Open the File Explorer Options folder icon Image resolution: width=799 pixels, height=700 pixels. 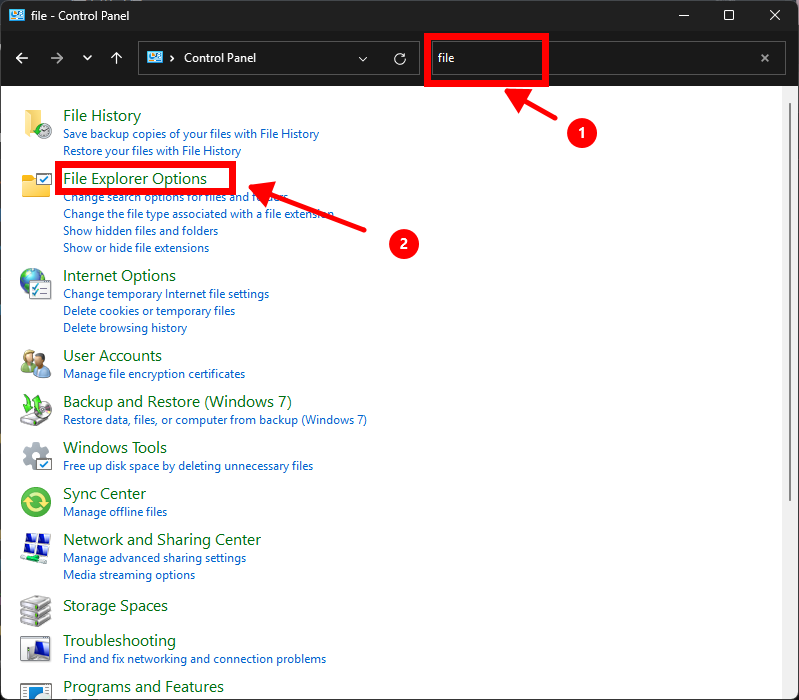[36, 185]
